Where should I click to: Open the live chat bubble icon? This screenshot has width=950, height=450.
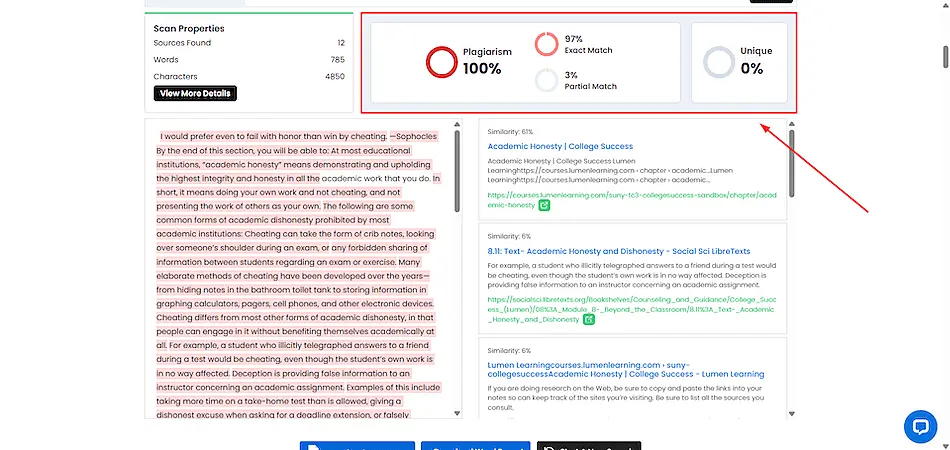(x=920, y=426)
